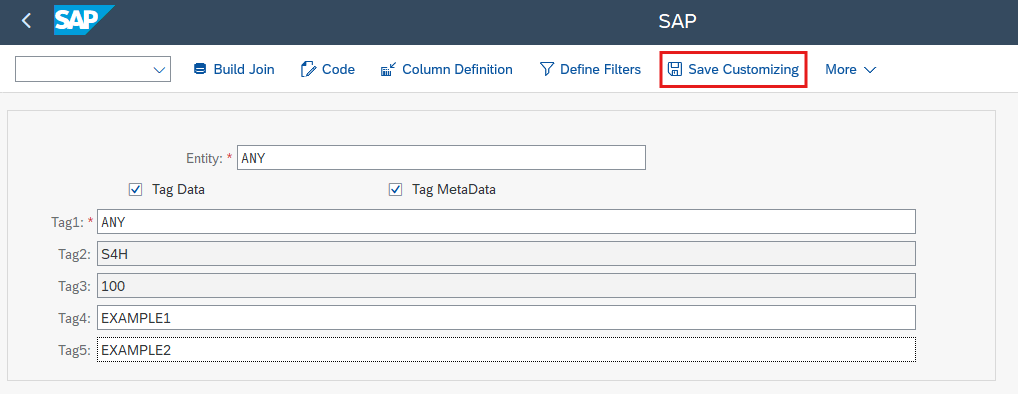The image size is (1018, 394).
Task: Open the command field dropdown arrow
Action: click(x=159, y=69)
